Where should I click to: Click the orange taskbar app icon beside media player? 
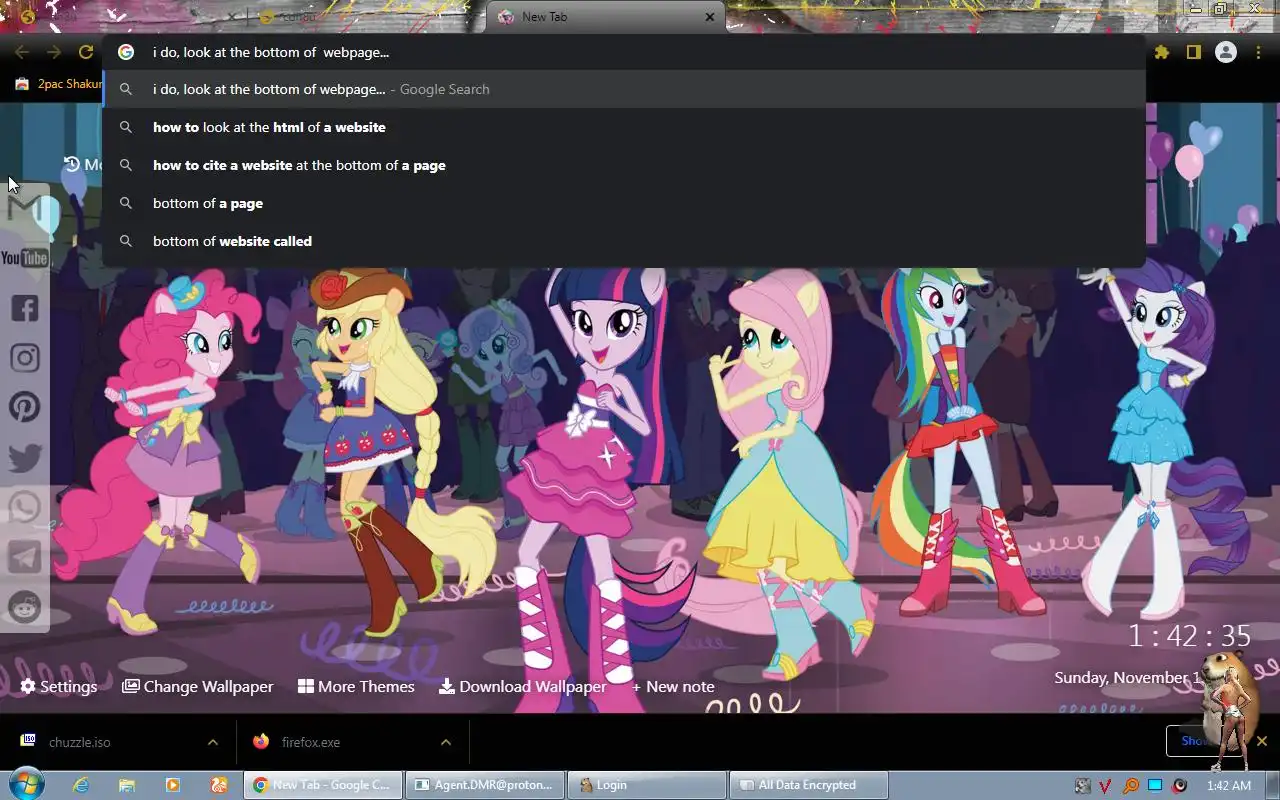coord(218,785)
